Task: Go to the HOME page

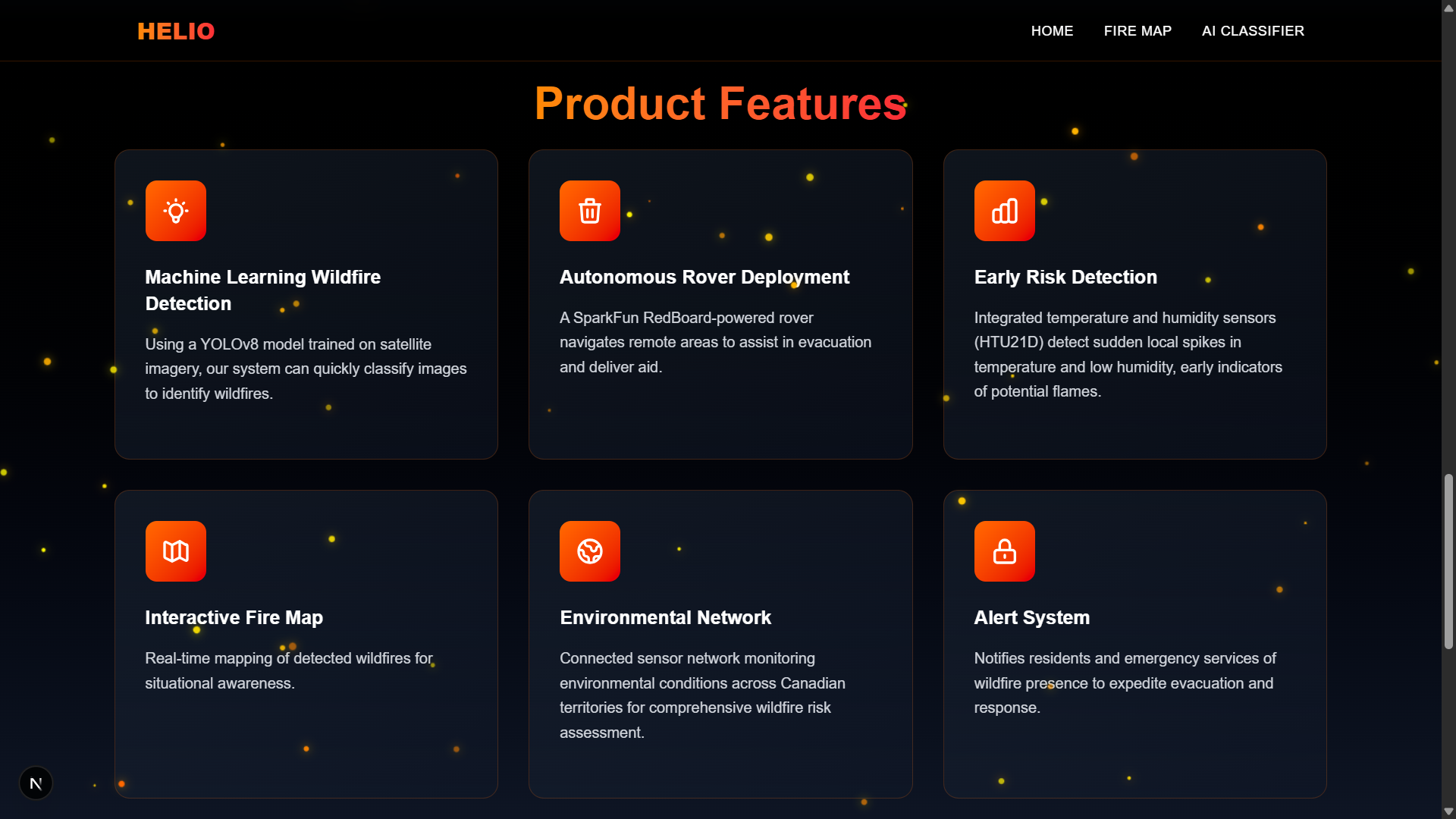Action: (1052, 31)
